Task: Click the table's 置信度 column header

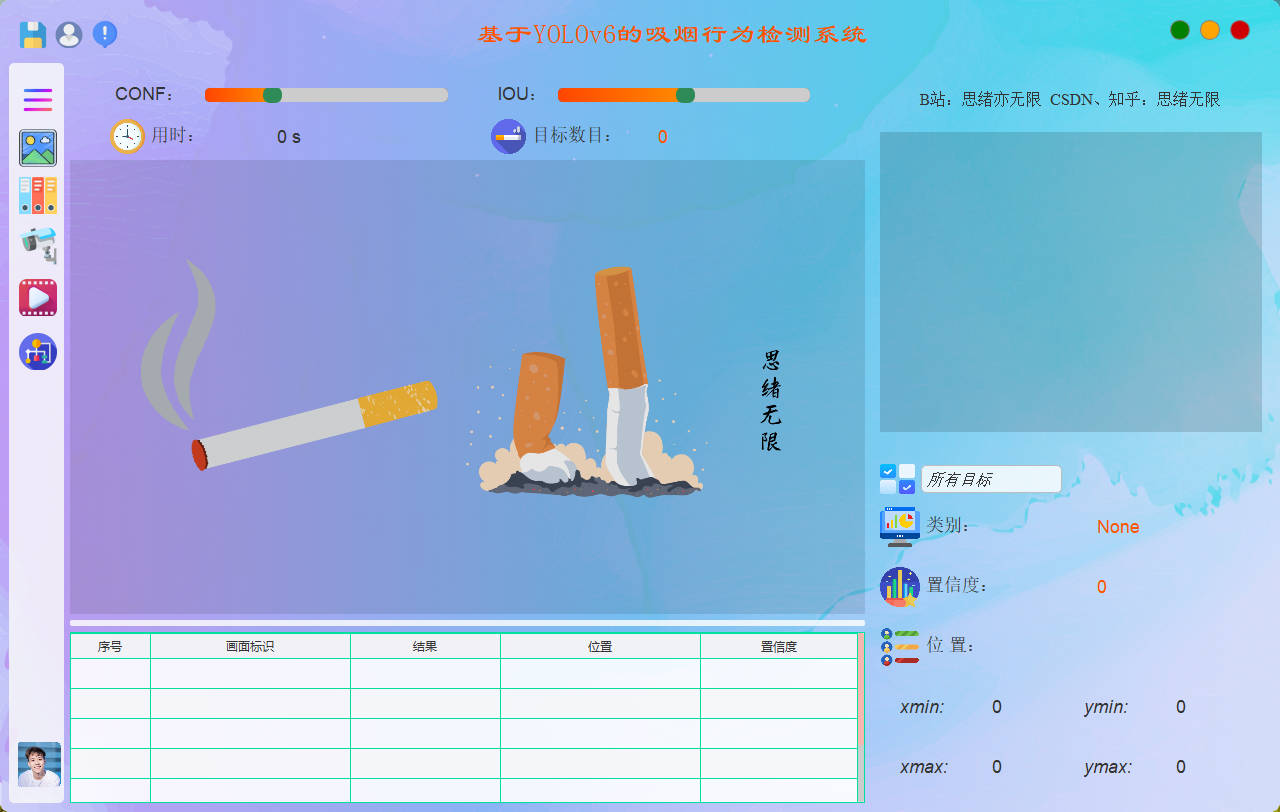Action: tap(779, 647)
